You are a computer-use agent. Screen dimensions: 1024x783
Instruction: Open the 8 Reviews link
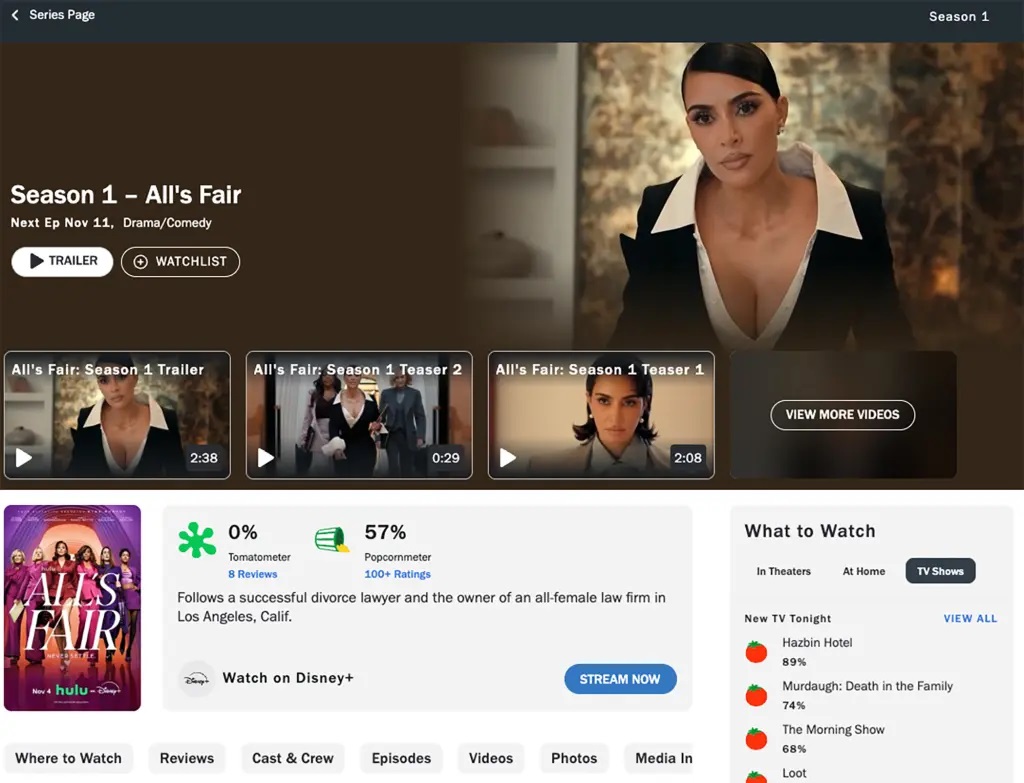pos(252,574)
